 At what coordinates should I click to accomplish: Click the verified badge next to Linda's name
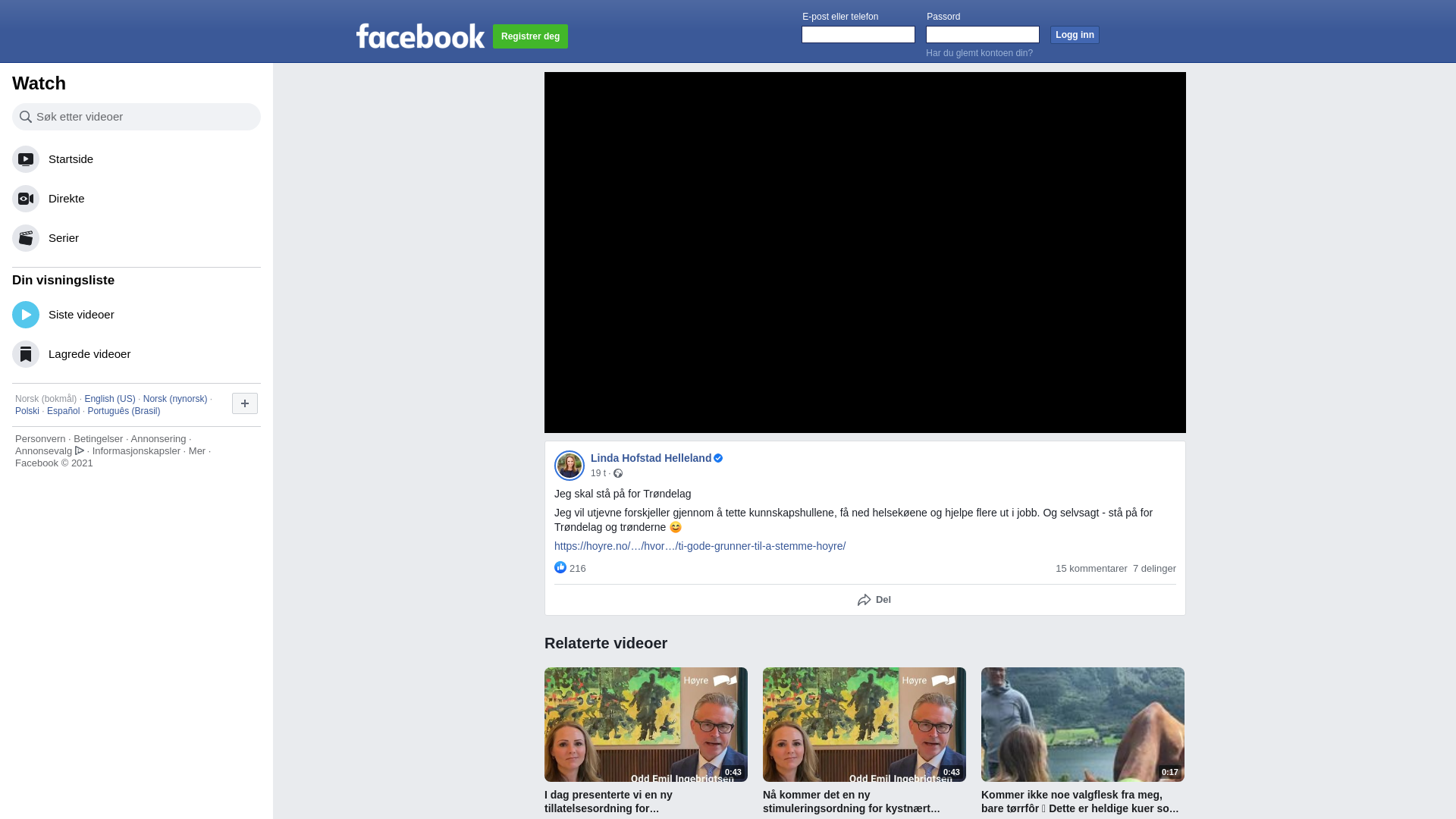pos(718,458)
